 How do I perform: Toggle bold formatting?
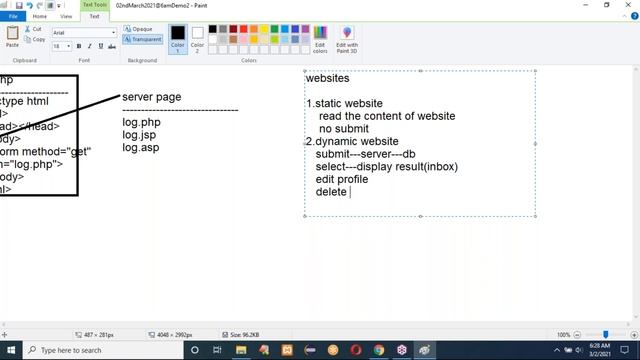point(79,46)
